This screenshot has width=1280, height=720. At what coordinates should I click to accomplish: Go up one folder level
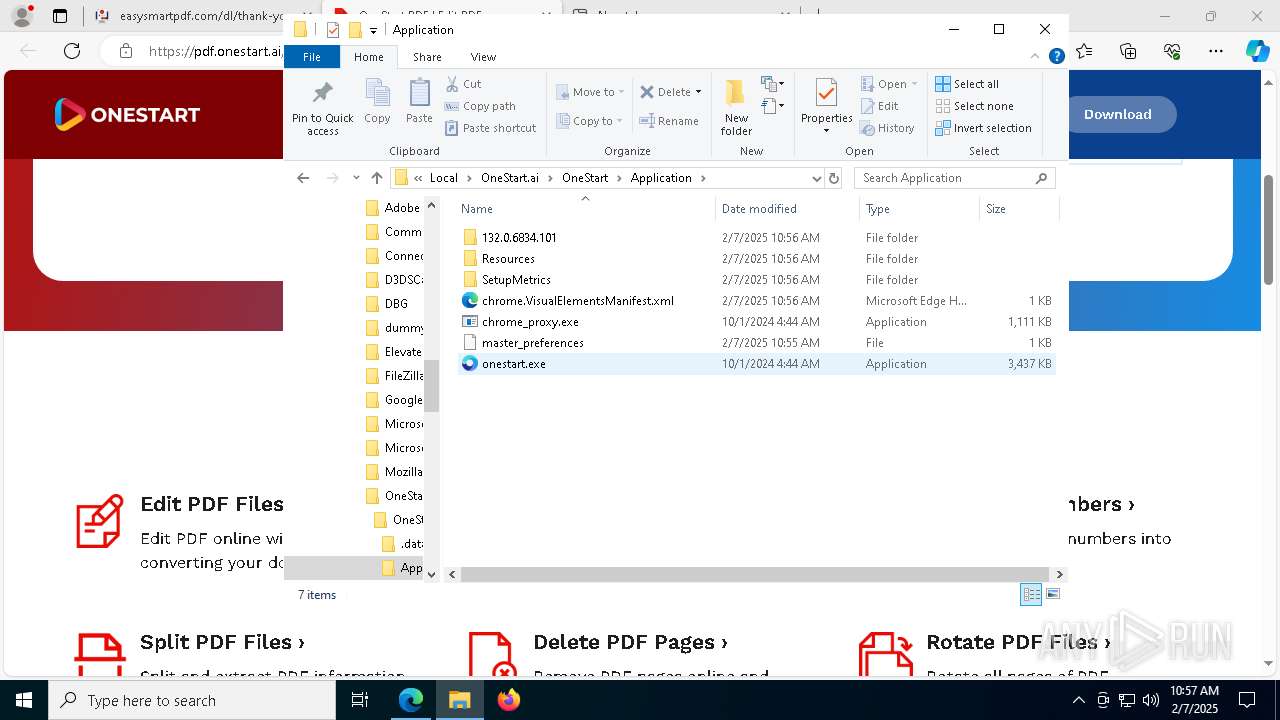376,178
